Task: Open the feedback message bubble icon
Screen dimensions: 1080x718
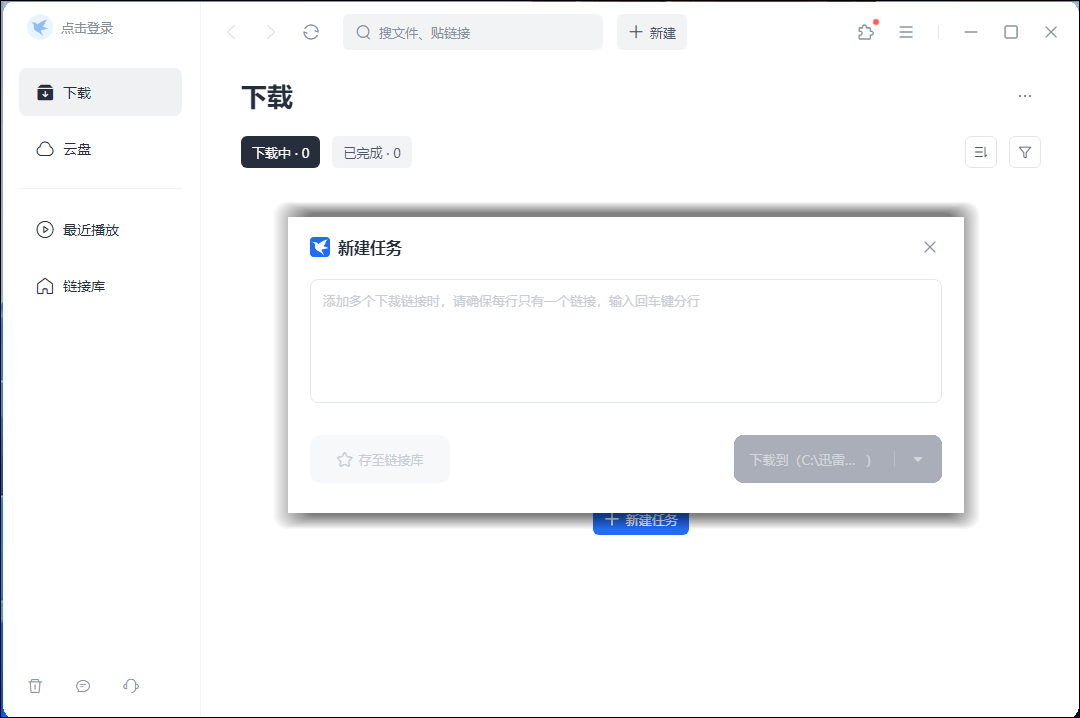Action: [x=83, y=685]
